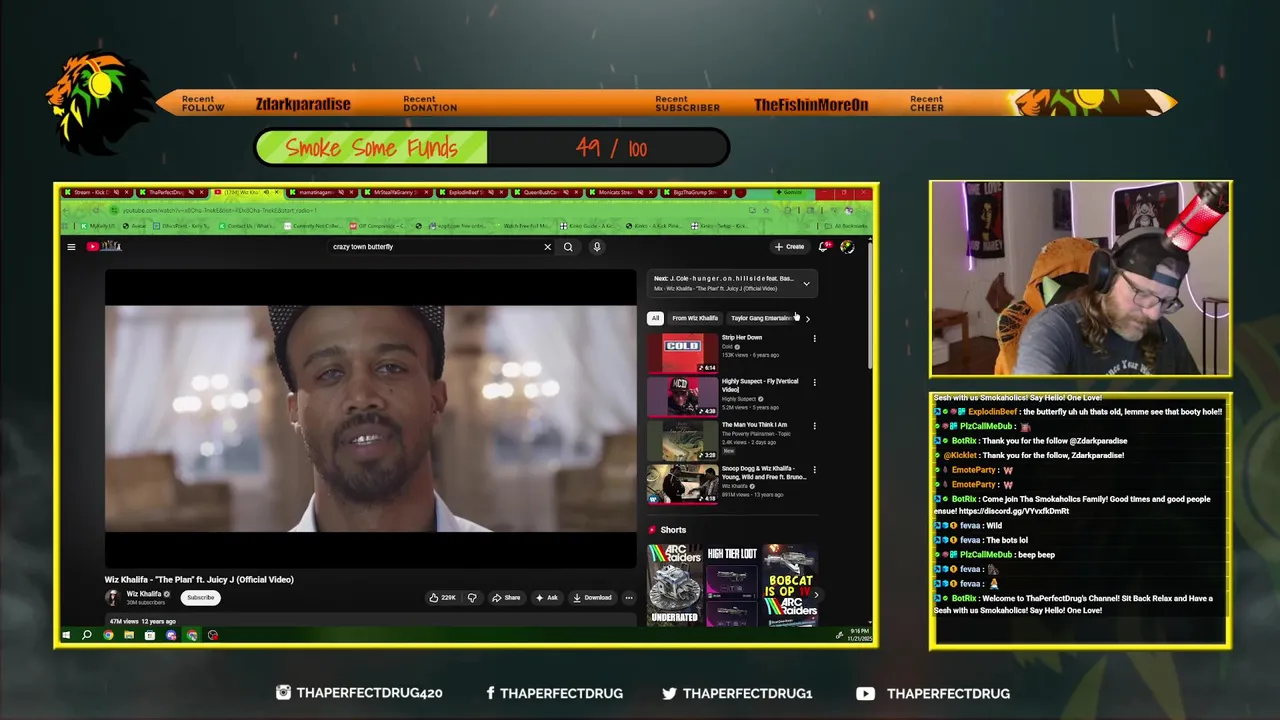Open options for Snoop Dogg & Wiz Khalifa video

tap(814, 470)
